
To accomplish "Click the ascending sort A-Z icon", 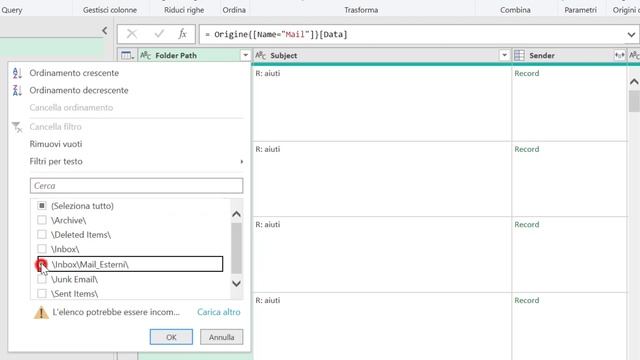I will [x=17, y=73].
